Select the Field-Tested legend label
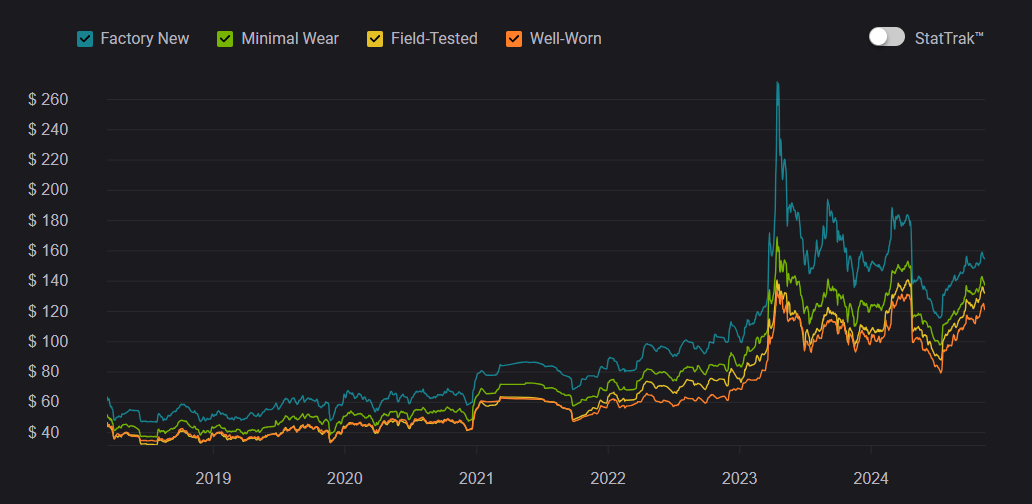 tap(434, 39)
